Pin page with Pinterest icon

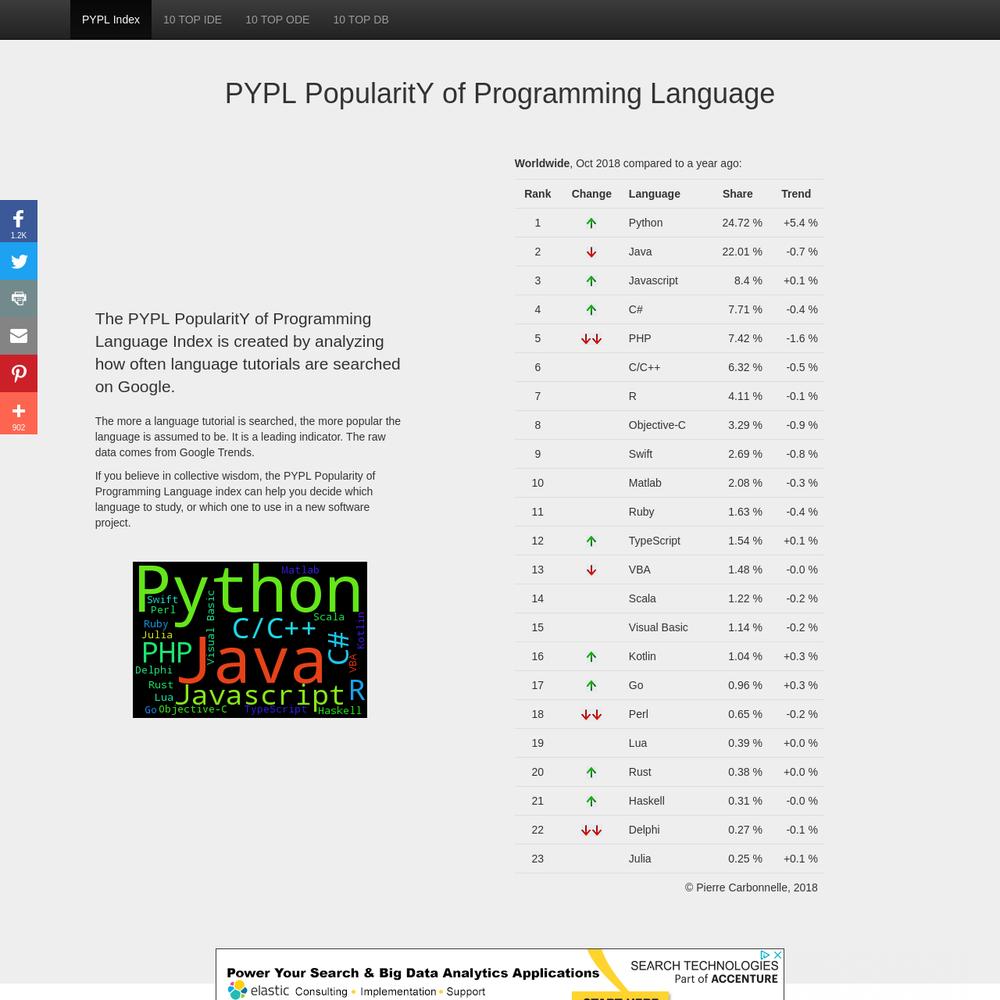(18, 373)
